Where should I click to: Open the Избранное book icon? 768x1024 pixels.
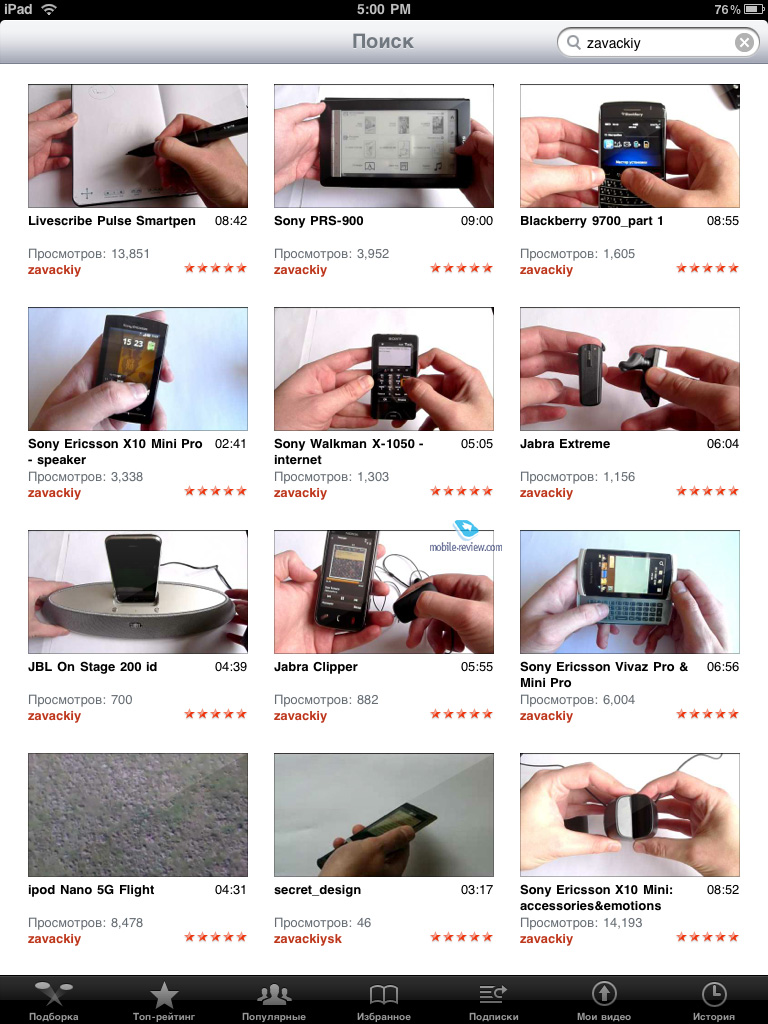pos(384,995)
